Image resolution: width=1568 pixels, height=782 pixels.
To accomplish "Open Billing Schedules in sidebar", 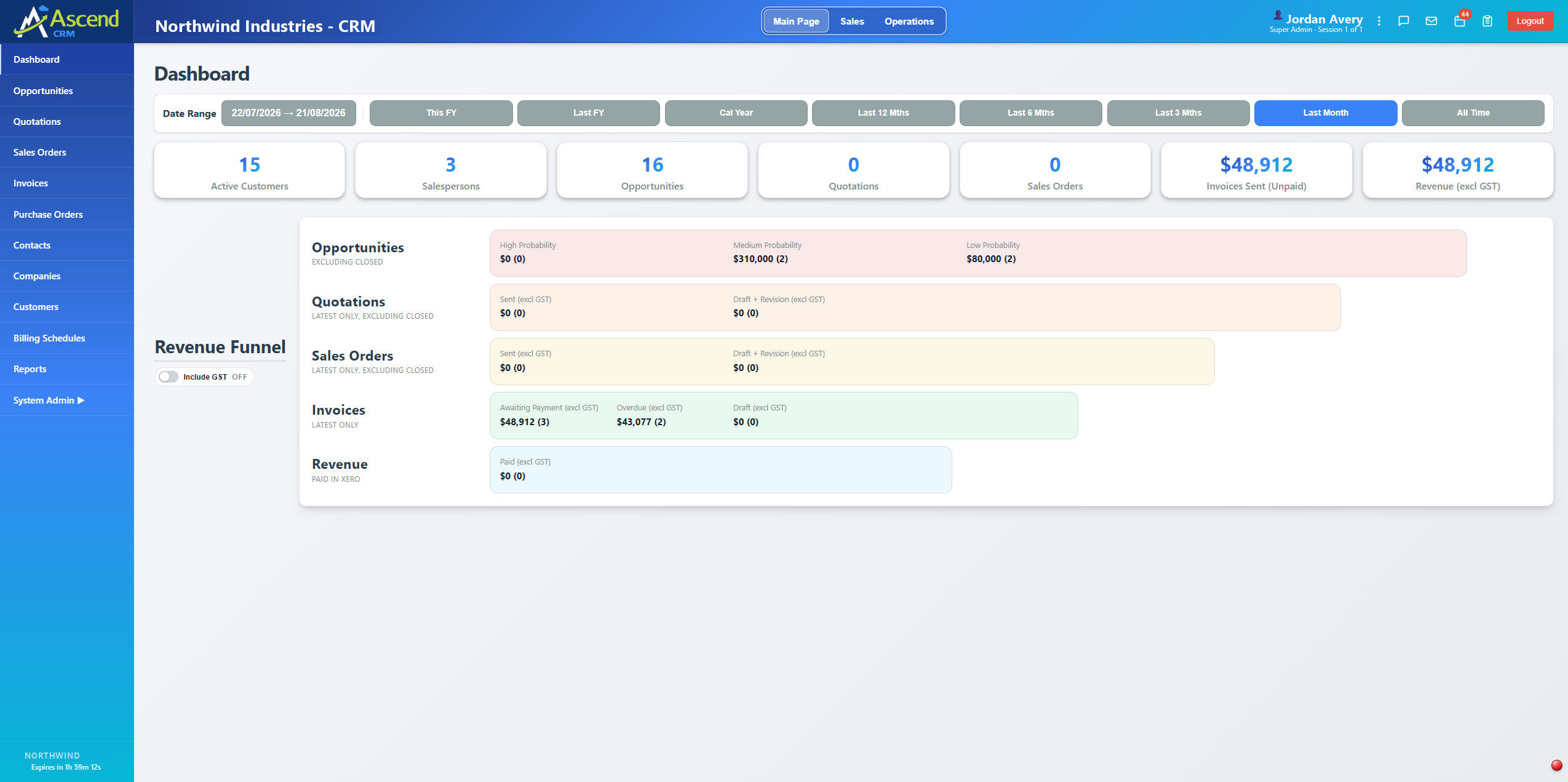I will (x=67, y=338).
